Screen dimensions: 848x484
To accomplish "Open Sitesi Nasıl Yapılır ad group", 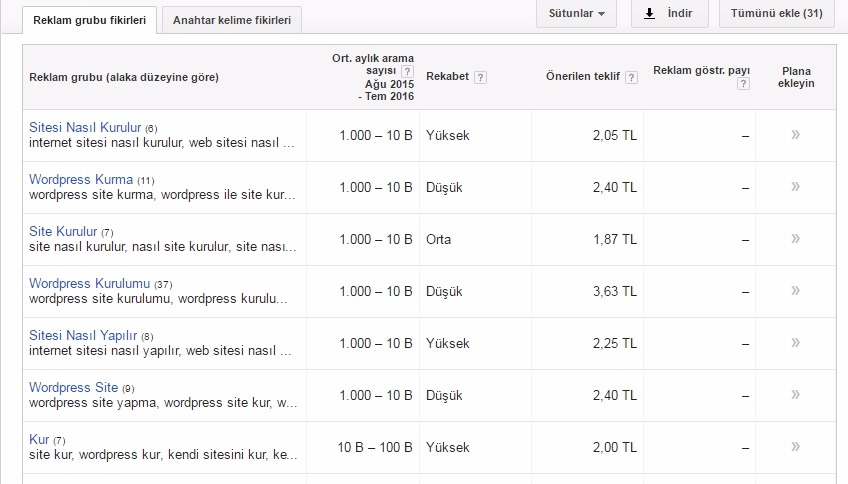I will coord(83,335).
